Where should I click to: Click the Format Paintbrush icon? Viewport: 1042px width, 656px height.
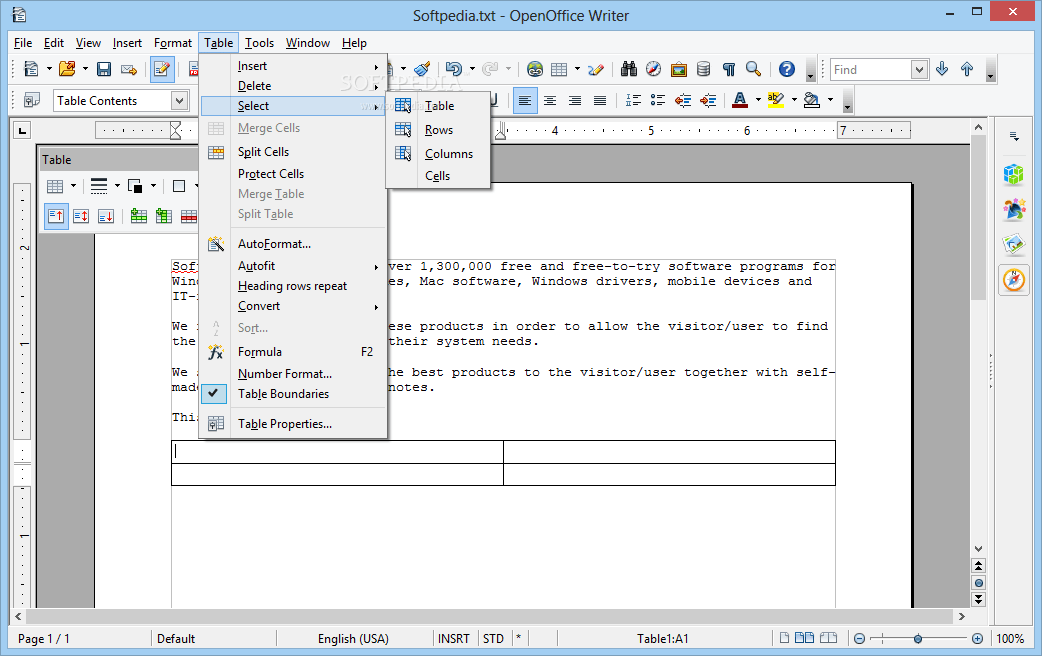422,69
